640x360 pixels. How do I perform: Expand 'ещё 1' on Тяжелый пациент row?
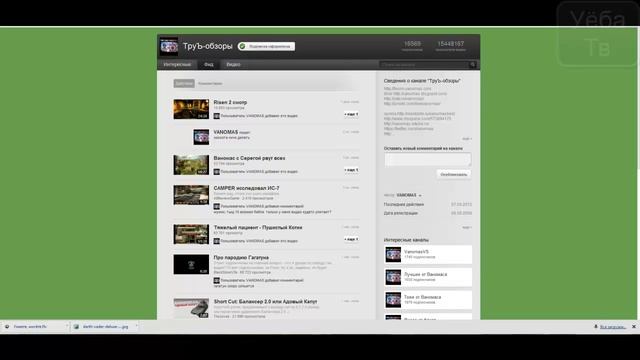(351, 239)
